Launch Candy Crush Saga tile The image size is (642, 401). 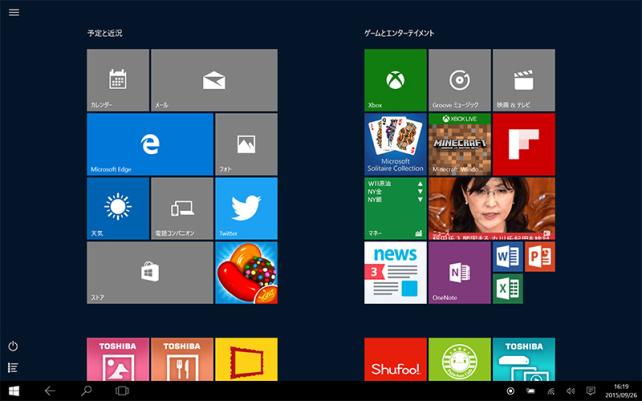tap(246, 273)
